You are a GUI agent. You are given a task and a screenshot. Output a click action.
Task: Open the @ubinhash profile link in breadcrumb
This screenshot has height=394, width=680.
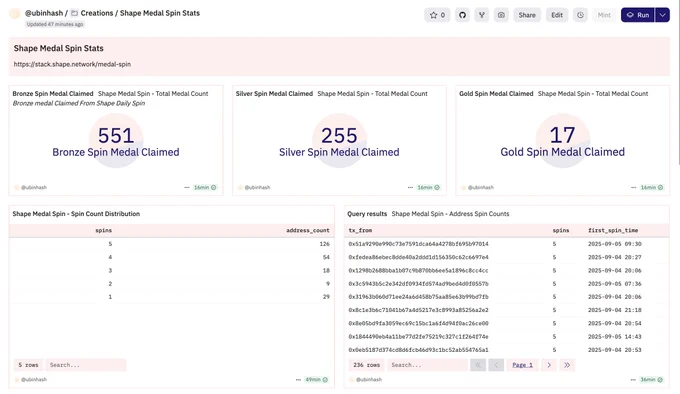click(x=44, y=13)
